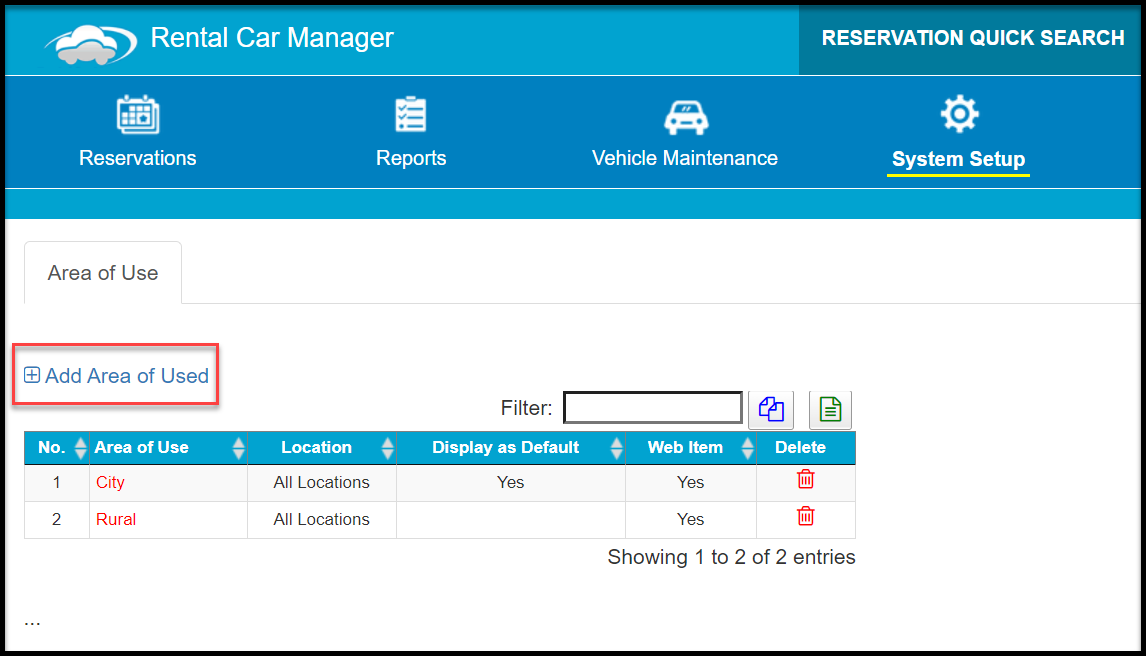This screenshot has width=1146, height=656.
Task: Focus the Filter text field
Action: tap(653, 408)
